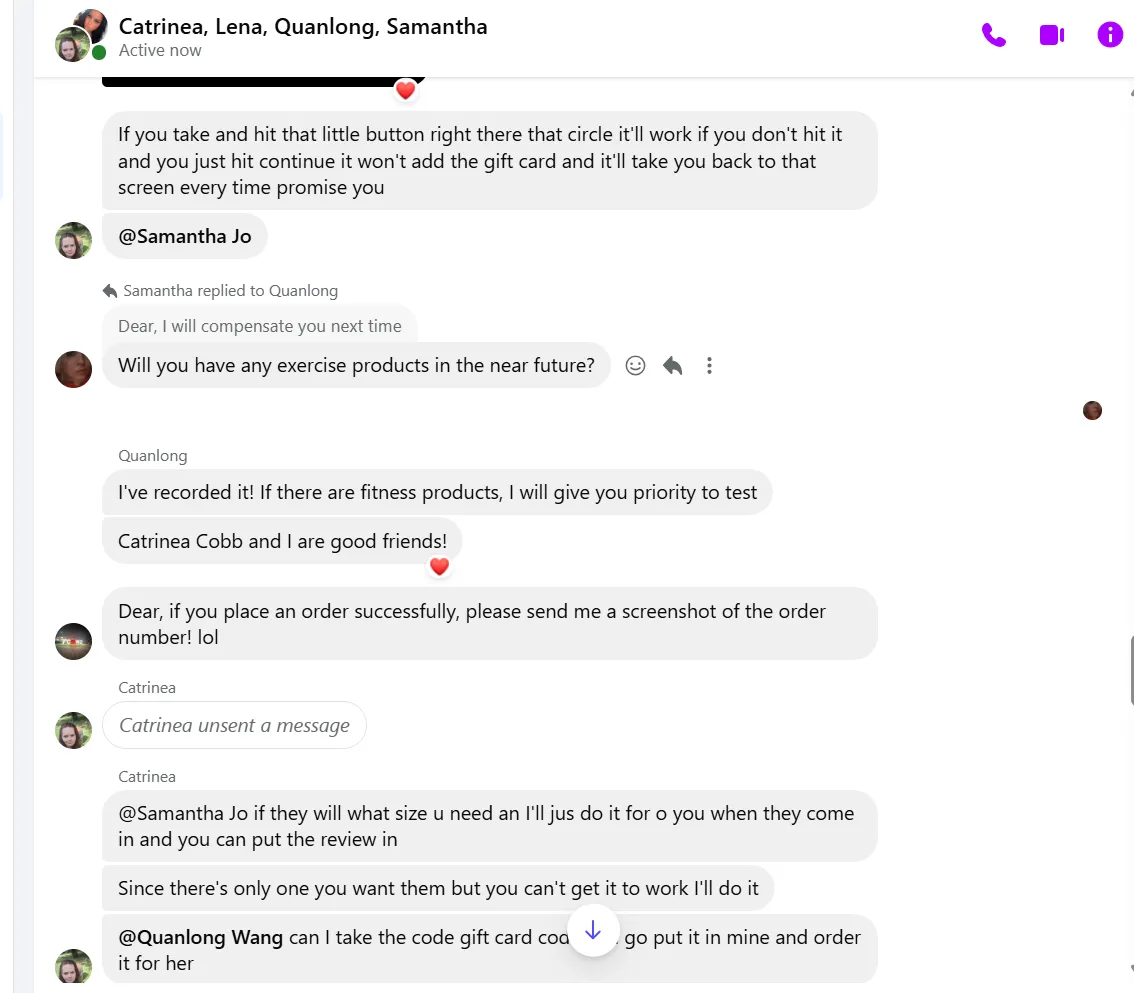This screenshot has height=993, width=1134.
Task: Click heart reaction under the black image
Action: coord(405,91)
